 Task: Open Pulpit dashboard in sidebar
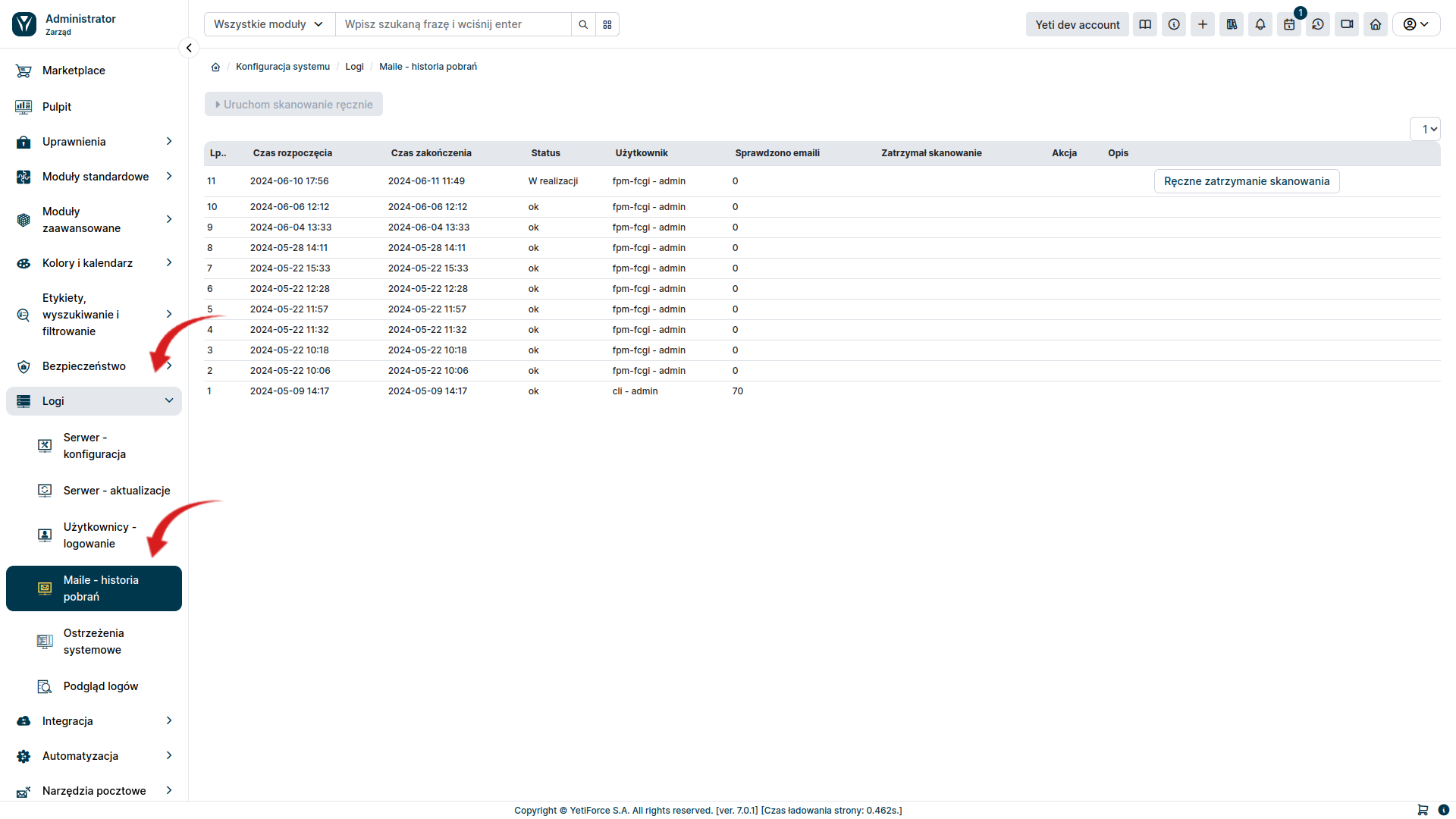(94, 107)
